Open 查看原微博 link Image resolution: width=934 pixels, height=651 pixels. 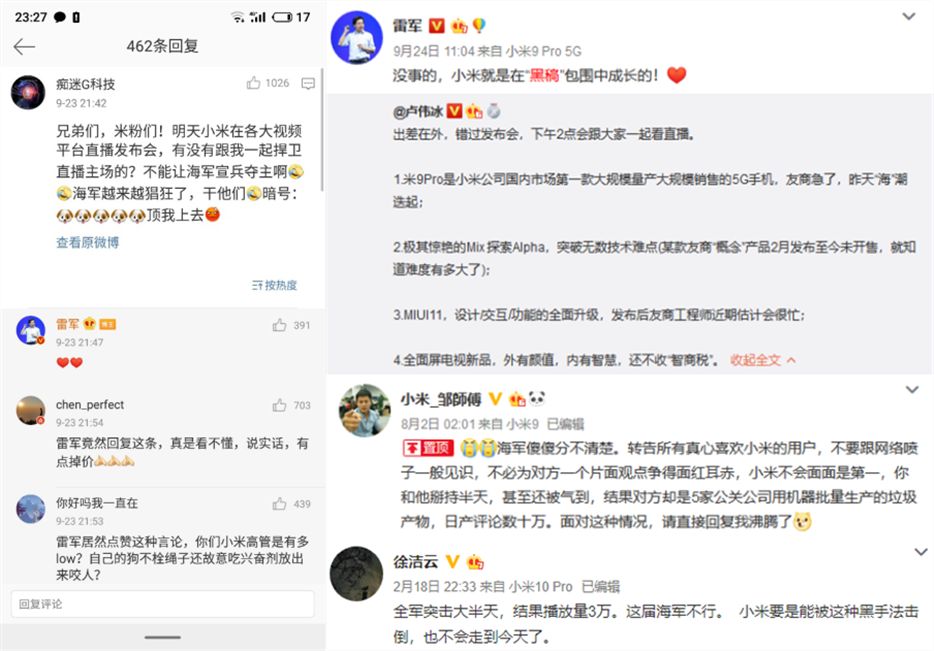[88, 242]
